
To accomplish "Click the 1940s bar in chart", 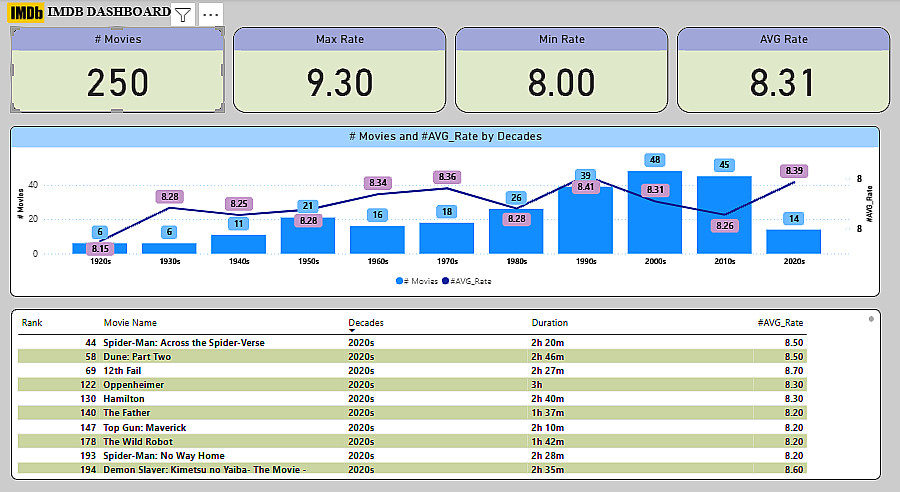I will click(x=238, y=245).
